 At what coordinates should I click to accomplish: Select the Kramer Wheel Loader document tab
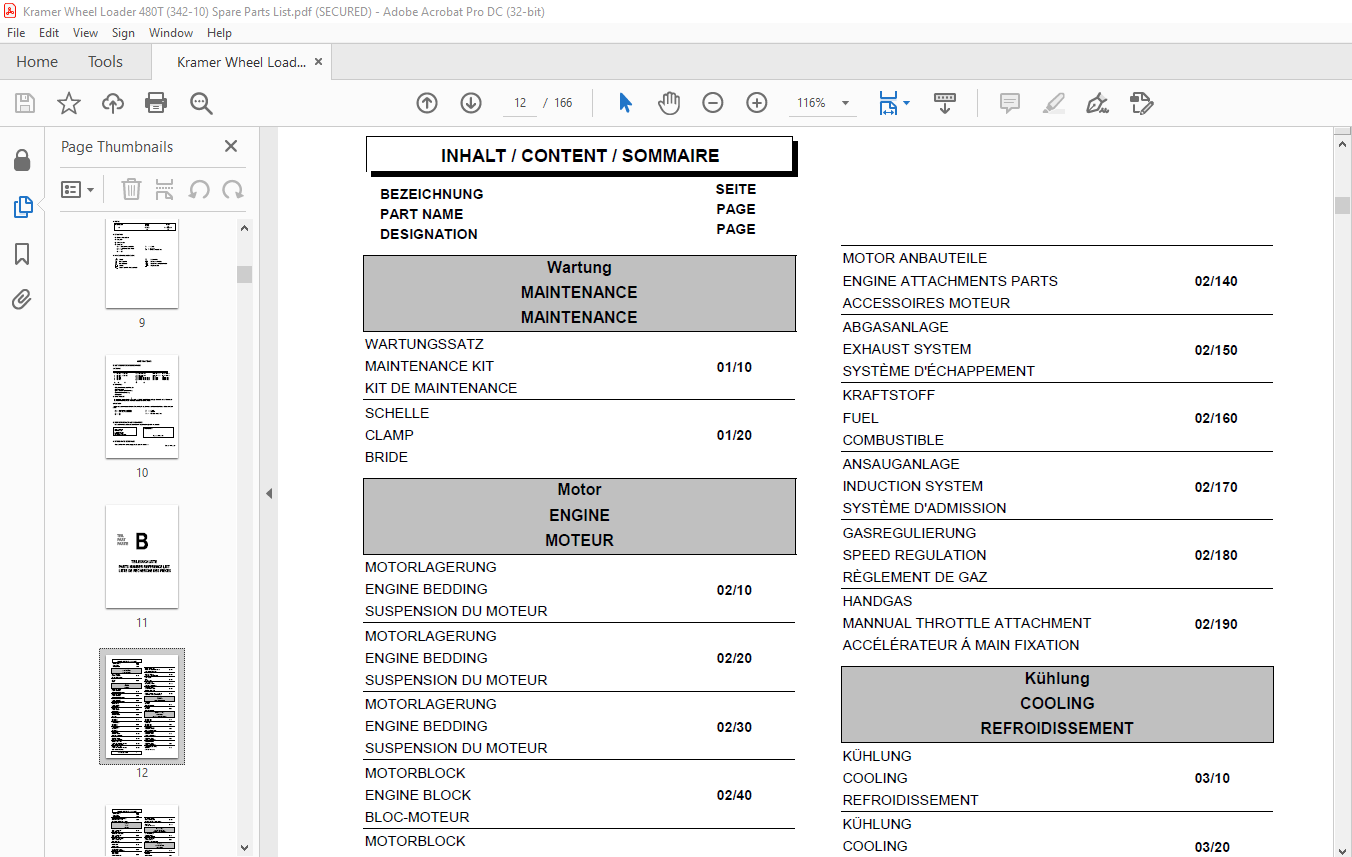(241, 62)
